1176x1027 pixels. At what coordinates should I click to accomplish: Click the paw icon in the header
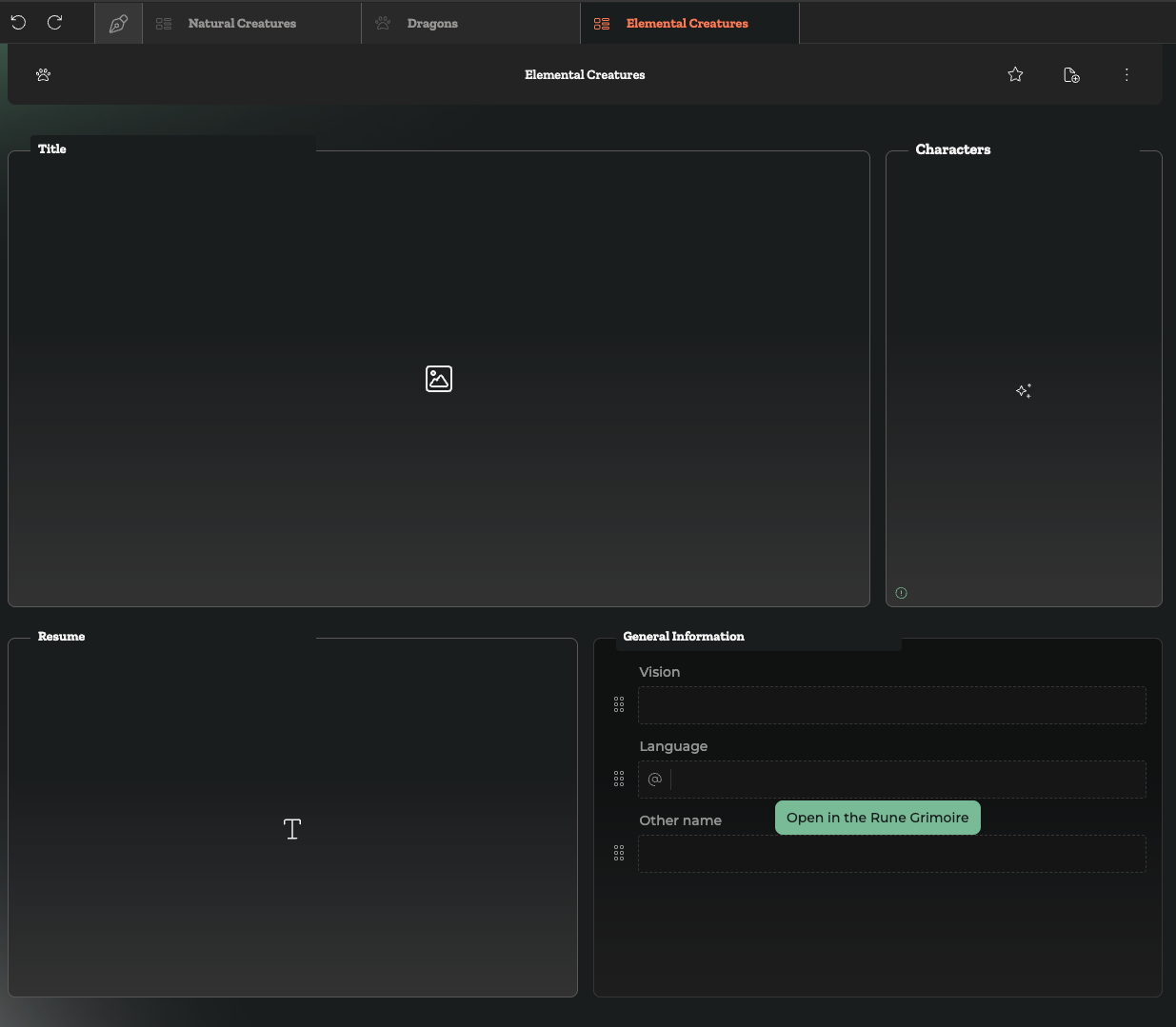pyautogui.click(x=43, y=75)
